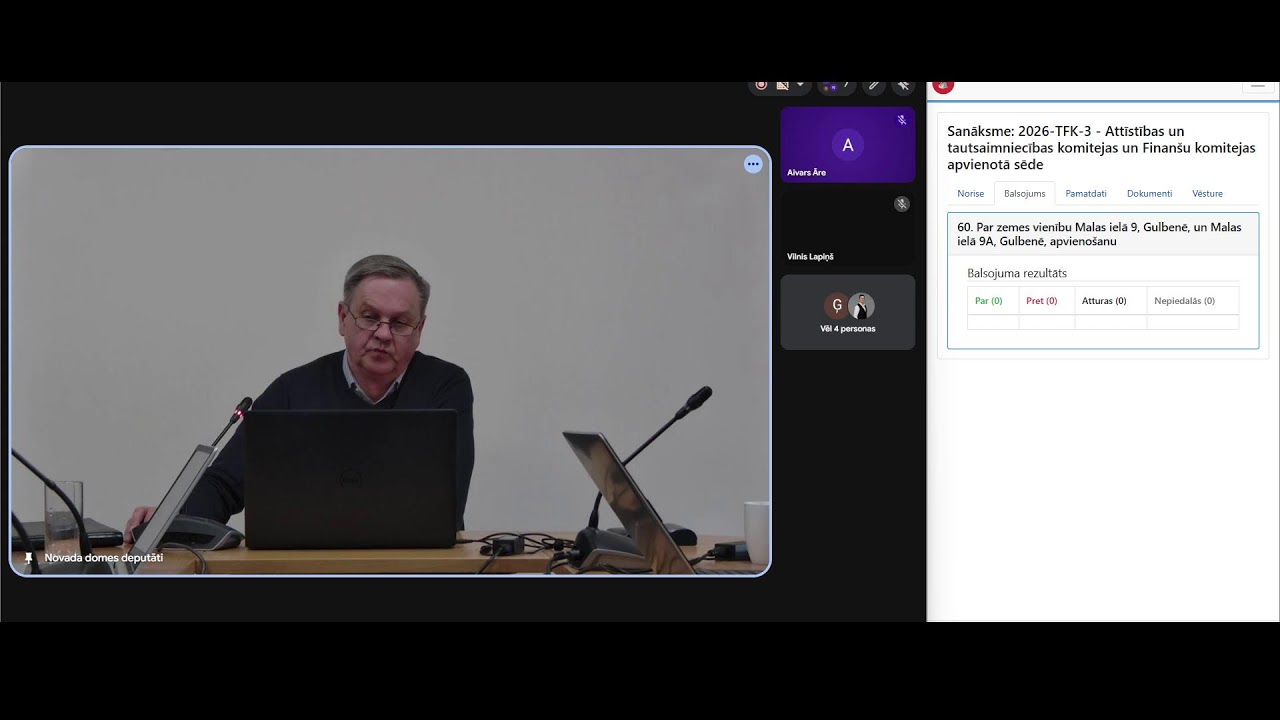Click the Pret (0) vote column header

[x=1046, y=301]
